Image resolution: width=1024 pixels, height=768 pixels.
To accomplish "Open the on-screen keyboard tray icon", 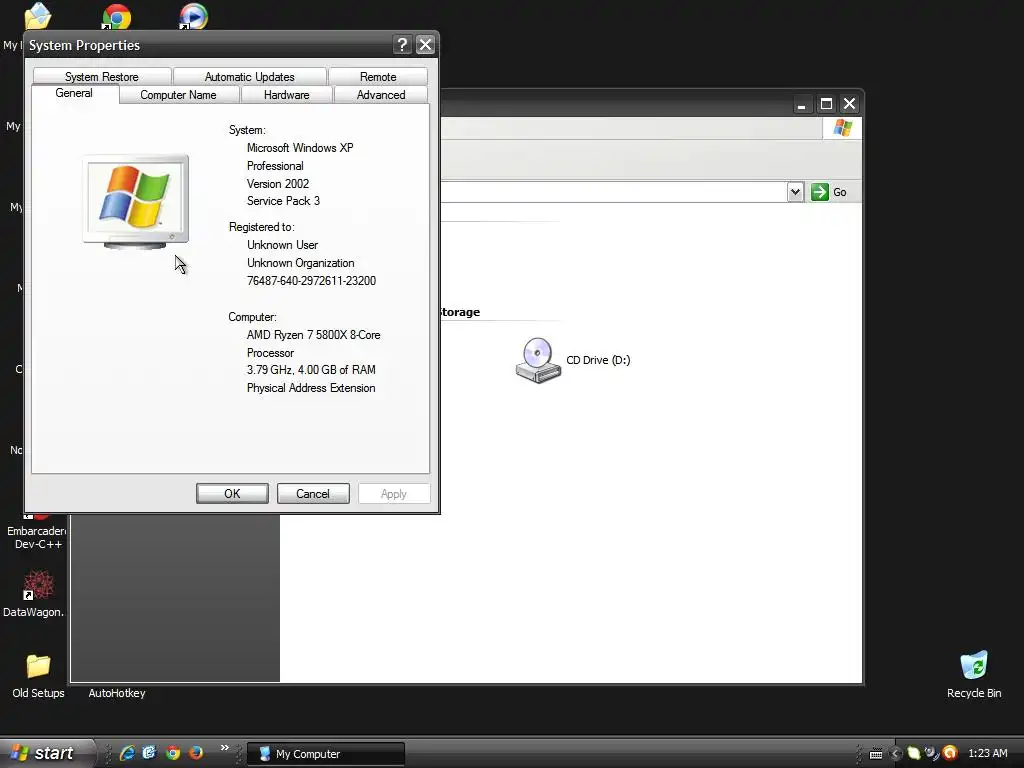I will point(876,754).
